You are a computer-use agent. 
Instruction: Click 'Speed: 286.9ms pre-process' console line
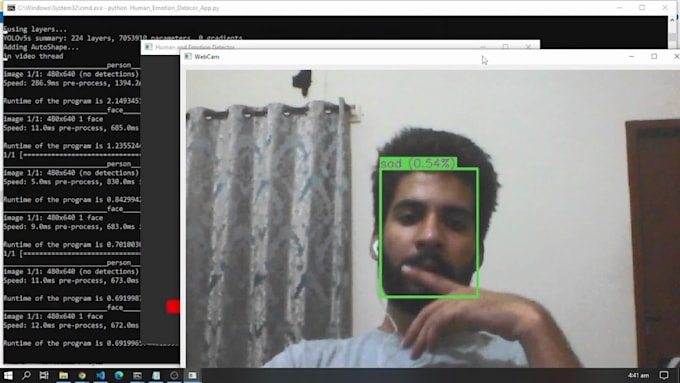(x=72, y=83)
